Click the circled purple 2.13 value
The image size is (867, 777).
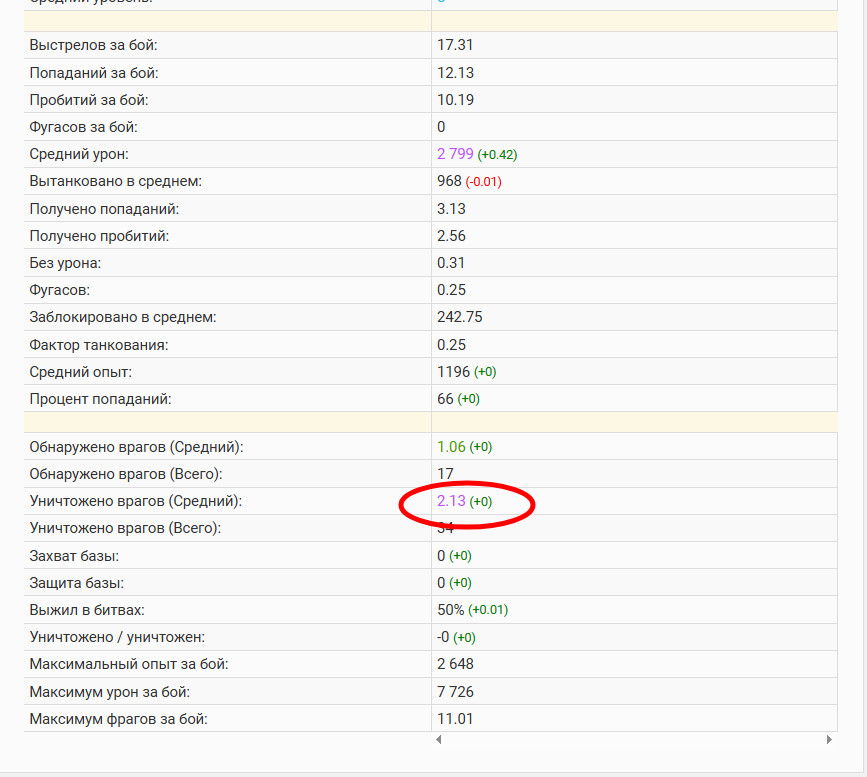(451, 501)
